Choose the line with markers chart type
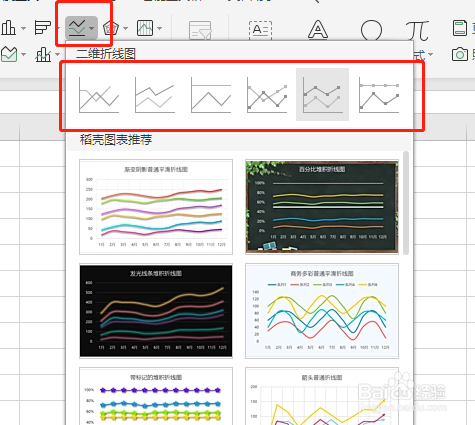Viewport: 475px width, 425px height. (267, 95)
